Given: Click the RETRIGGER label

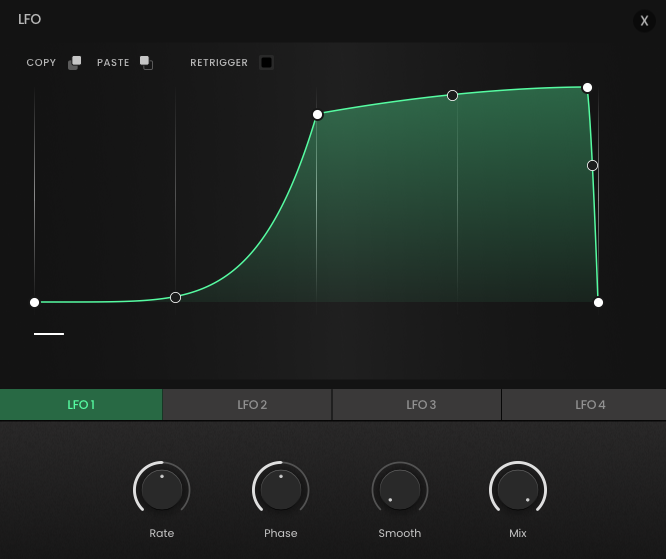Looking at the screenshot, I should click(x=219, y=63).
